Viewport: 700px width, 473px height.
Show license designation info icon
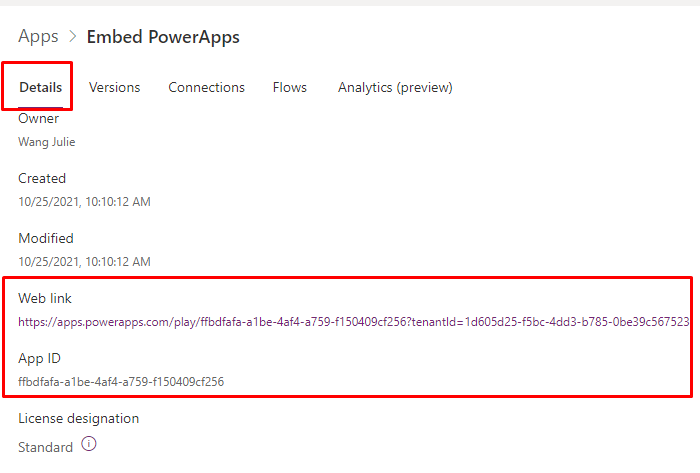pyautogui.click(x=89, y=444)
